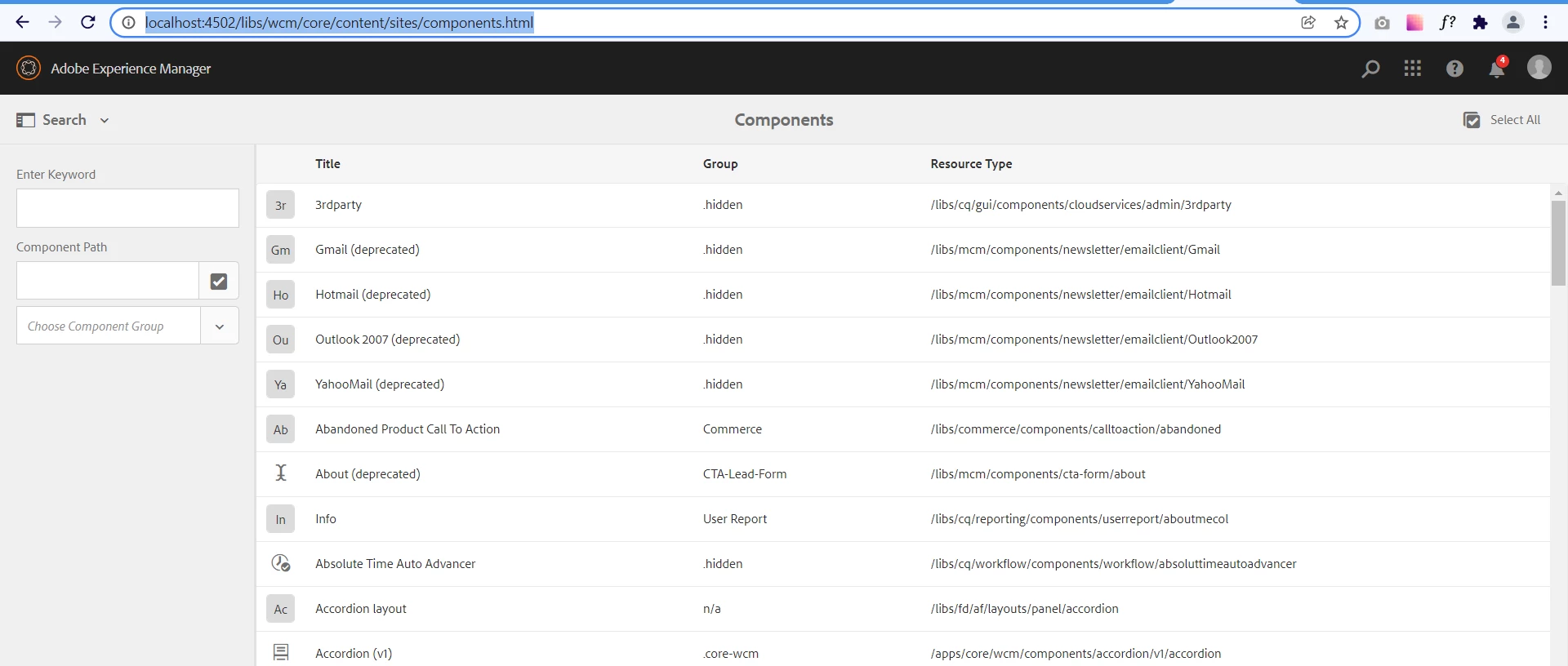The height and width of the screenshot is (666, 1568).
Task: Click Select All checkbox button
Action: pos(1502,120)
